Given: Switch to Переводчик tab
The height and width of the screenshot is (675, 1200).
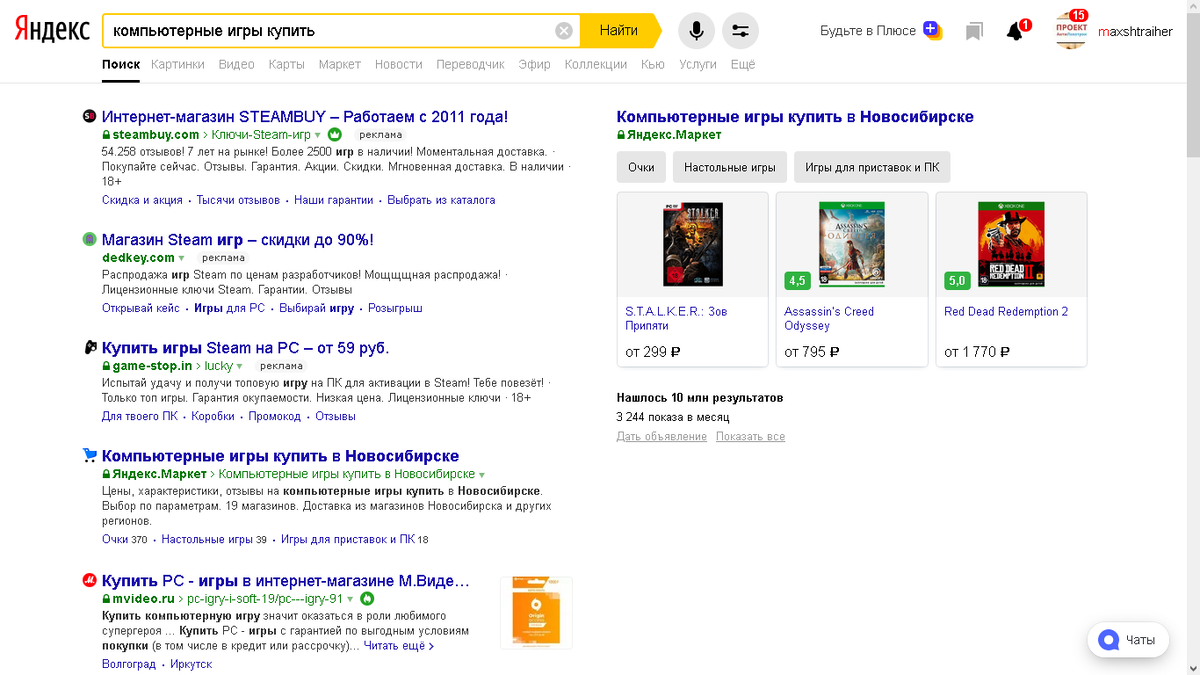Looking at the screenshot, I should pos(470,64).
